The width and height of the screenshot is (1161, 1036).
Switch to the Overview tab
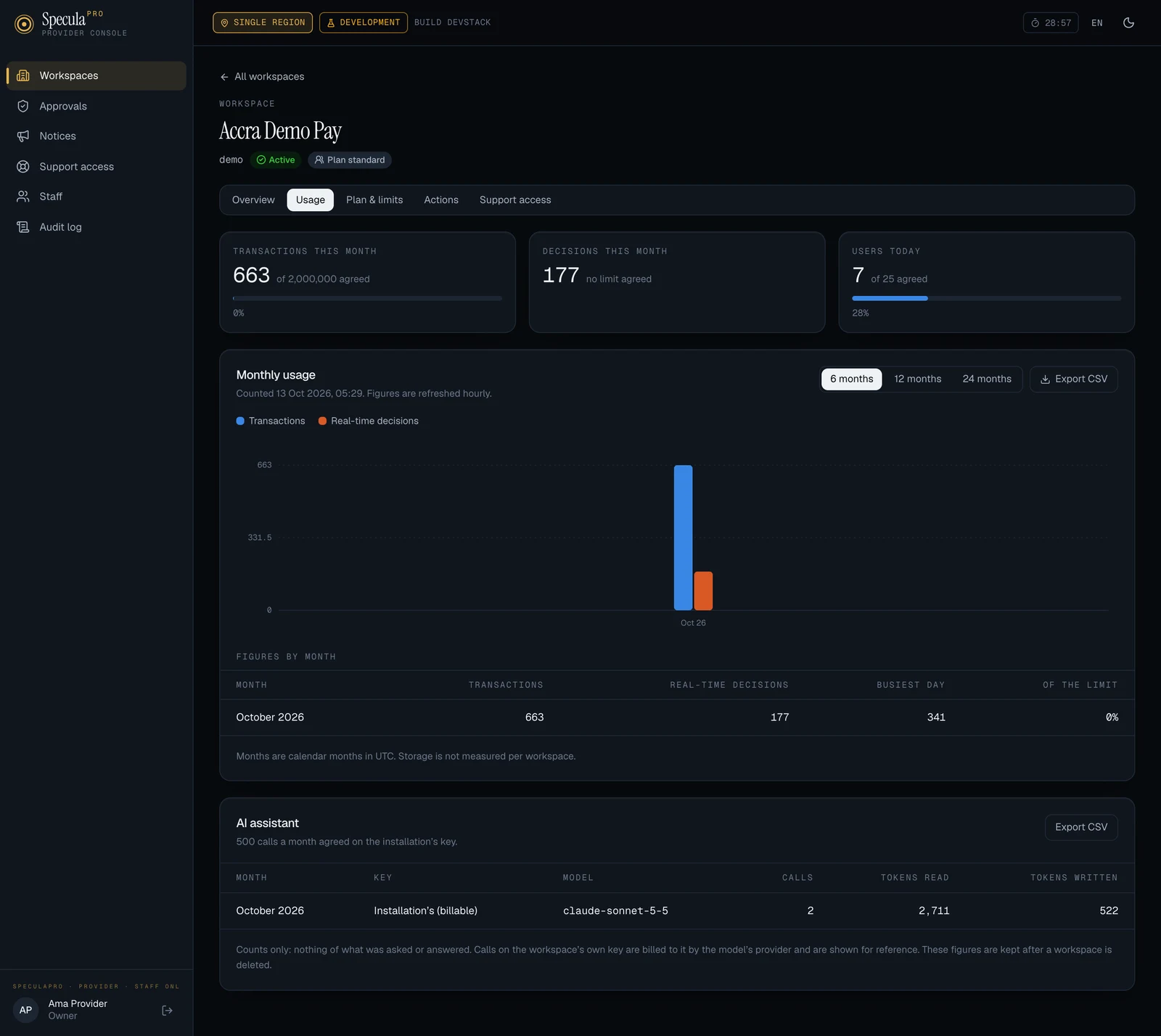click(x=253, y=200)
